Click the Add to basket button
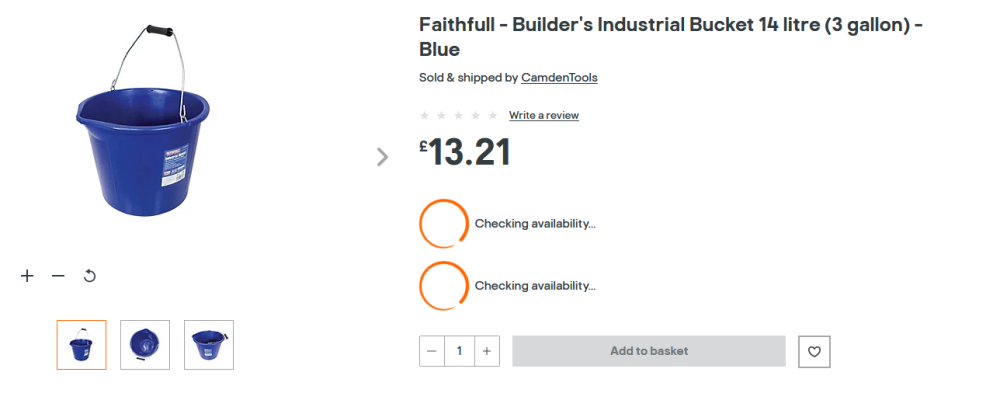The image size is (1000, 407). pos(649,351)
